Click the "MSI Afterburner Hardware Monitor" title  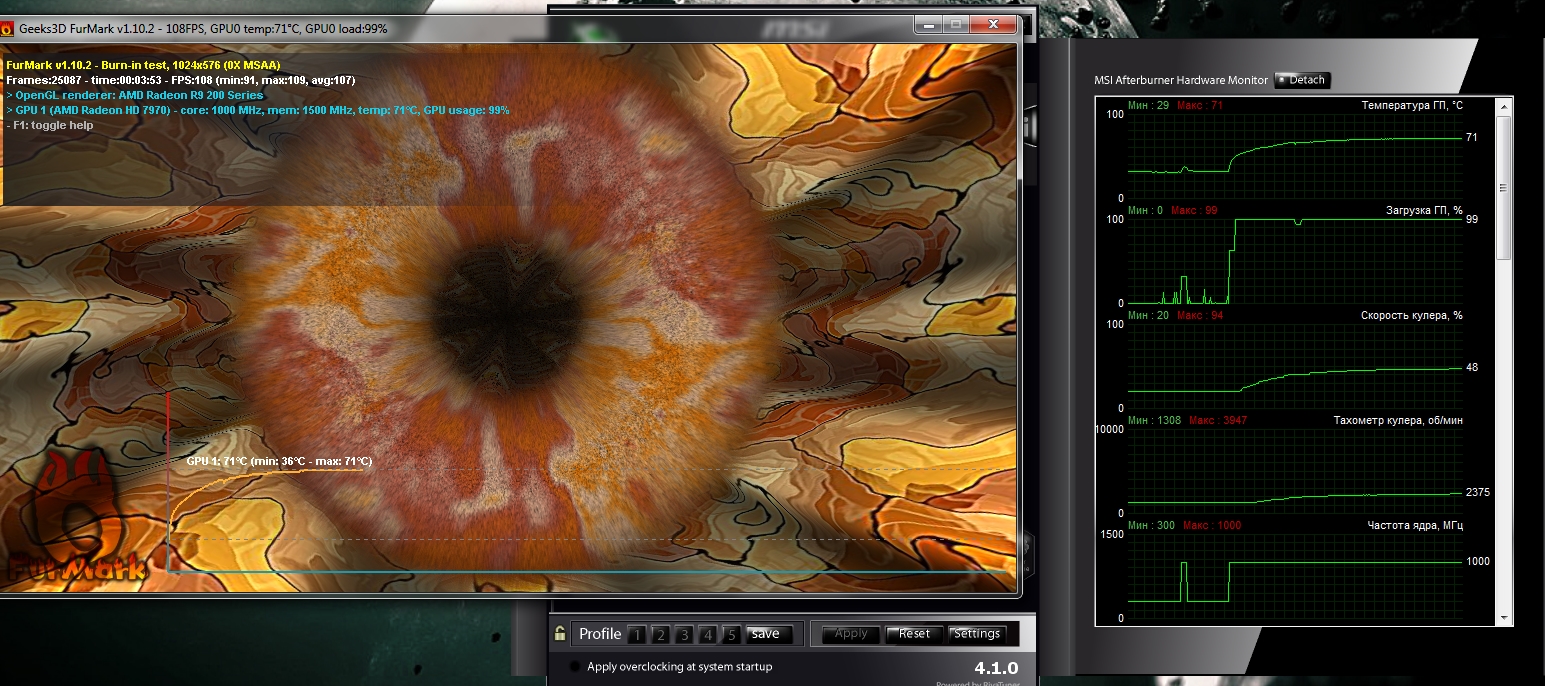(x=1181, y=80)
